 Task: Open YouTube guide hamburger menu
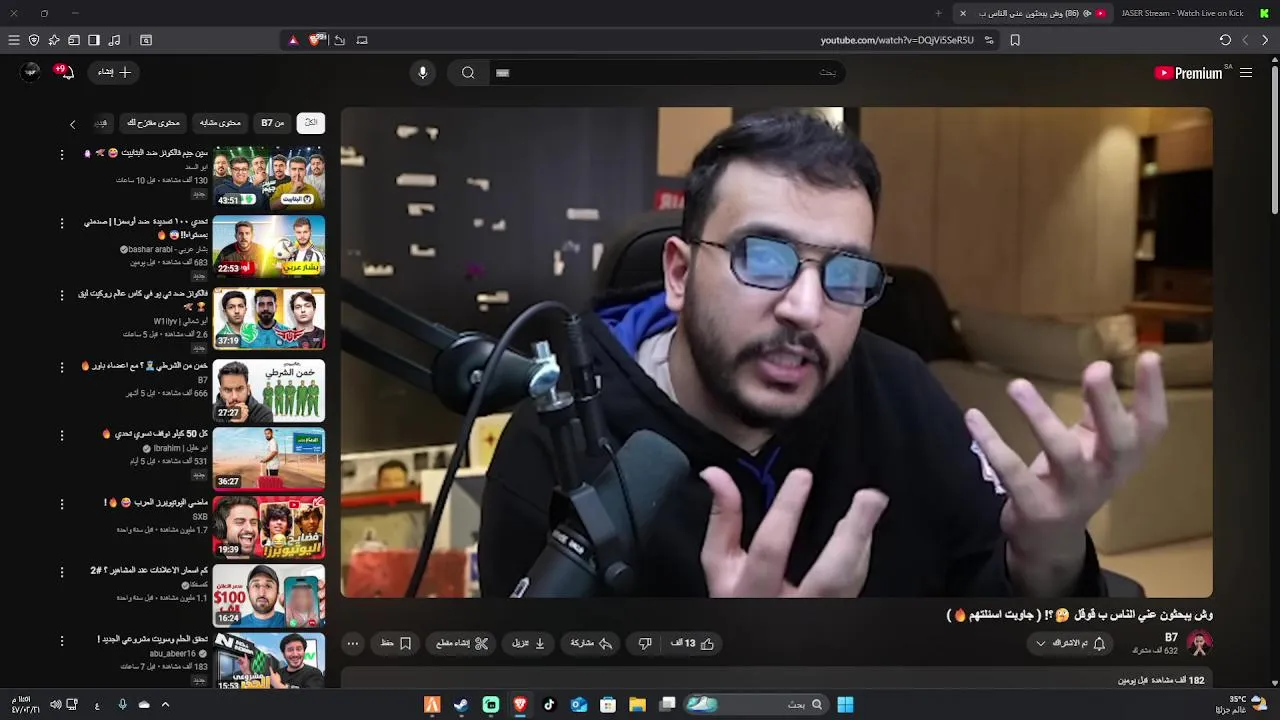click(1246, 73)
